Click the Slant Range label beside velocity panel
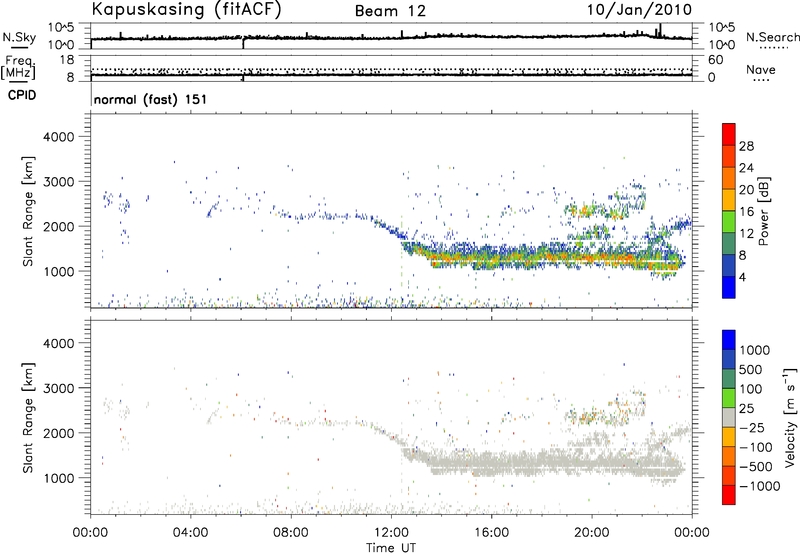 click(x=28, y=418)
